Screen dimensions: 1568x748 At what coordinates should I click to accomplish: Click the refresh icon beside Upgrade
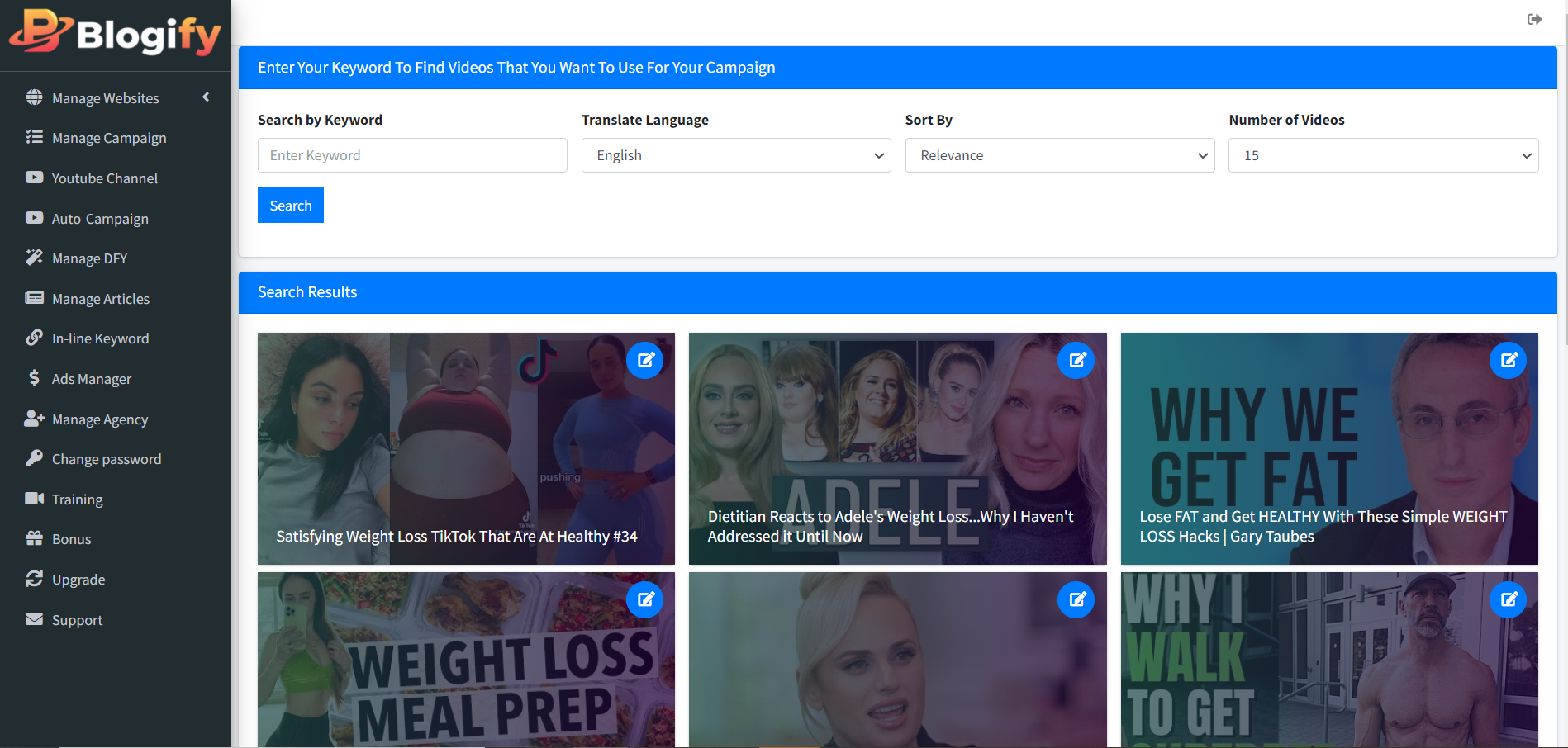[x=34, y=579]
